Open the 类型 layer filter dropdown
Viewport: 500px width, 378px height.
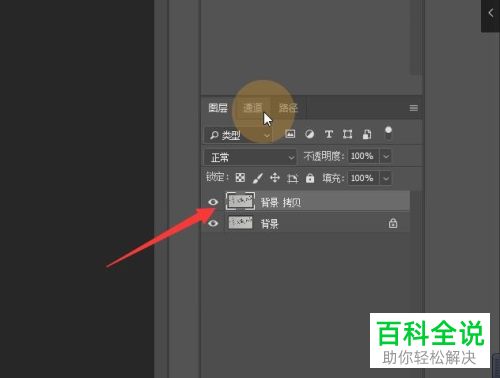click(x=239, y=135)
